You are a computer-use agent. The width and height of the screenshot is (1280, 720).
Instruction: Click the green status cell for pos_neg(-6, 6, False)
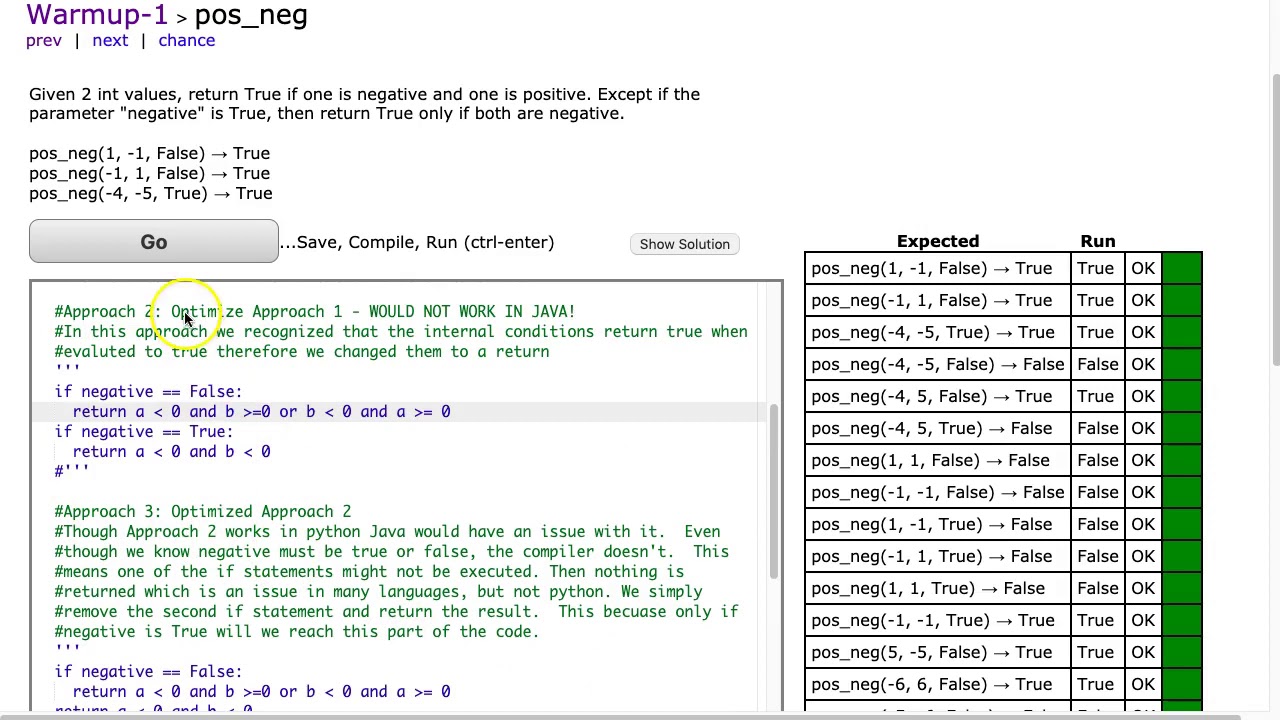coord(1182,684)
